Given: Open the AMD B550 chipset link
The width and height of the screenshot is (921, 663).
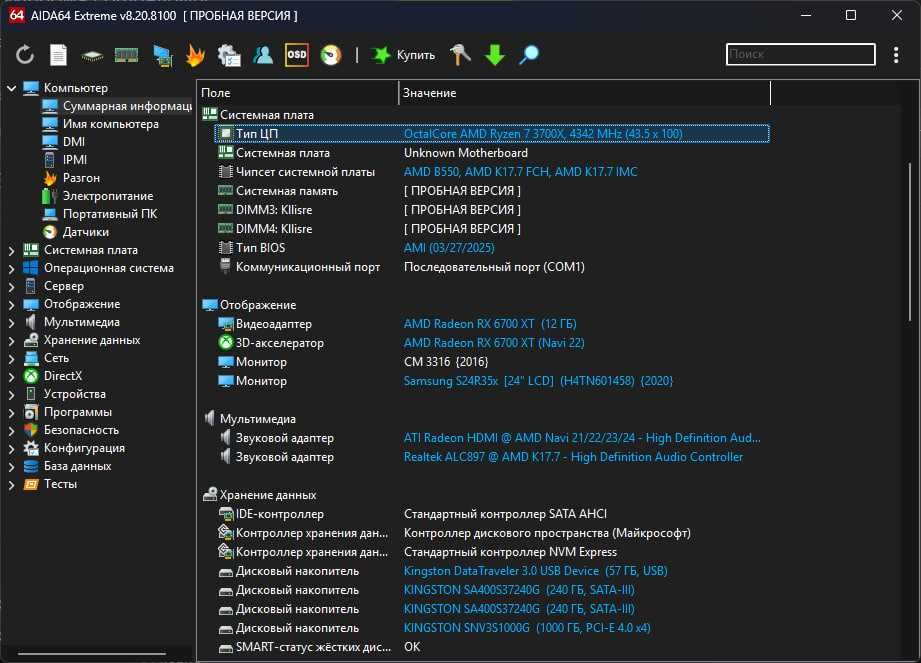Looking at the screenshot, I should click(520, 172).
